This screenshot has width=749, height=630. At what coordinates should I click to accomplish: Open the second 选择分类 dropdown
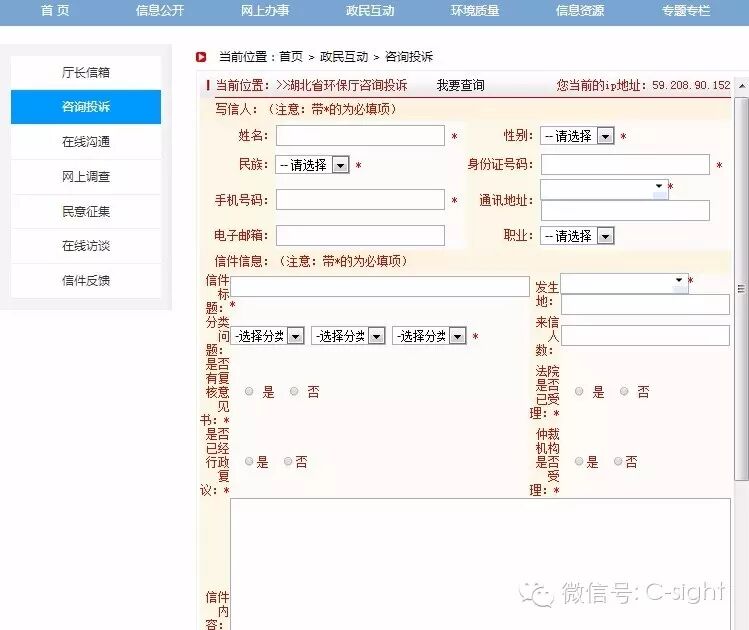point(348,336)
